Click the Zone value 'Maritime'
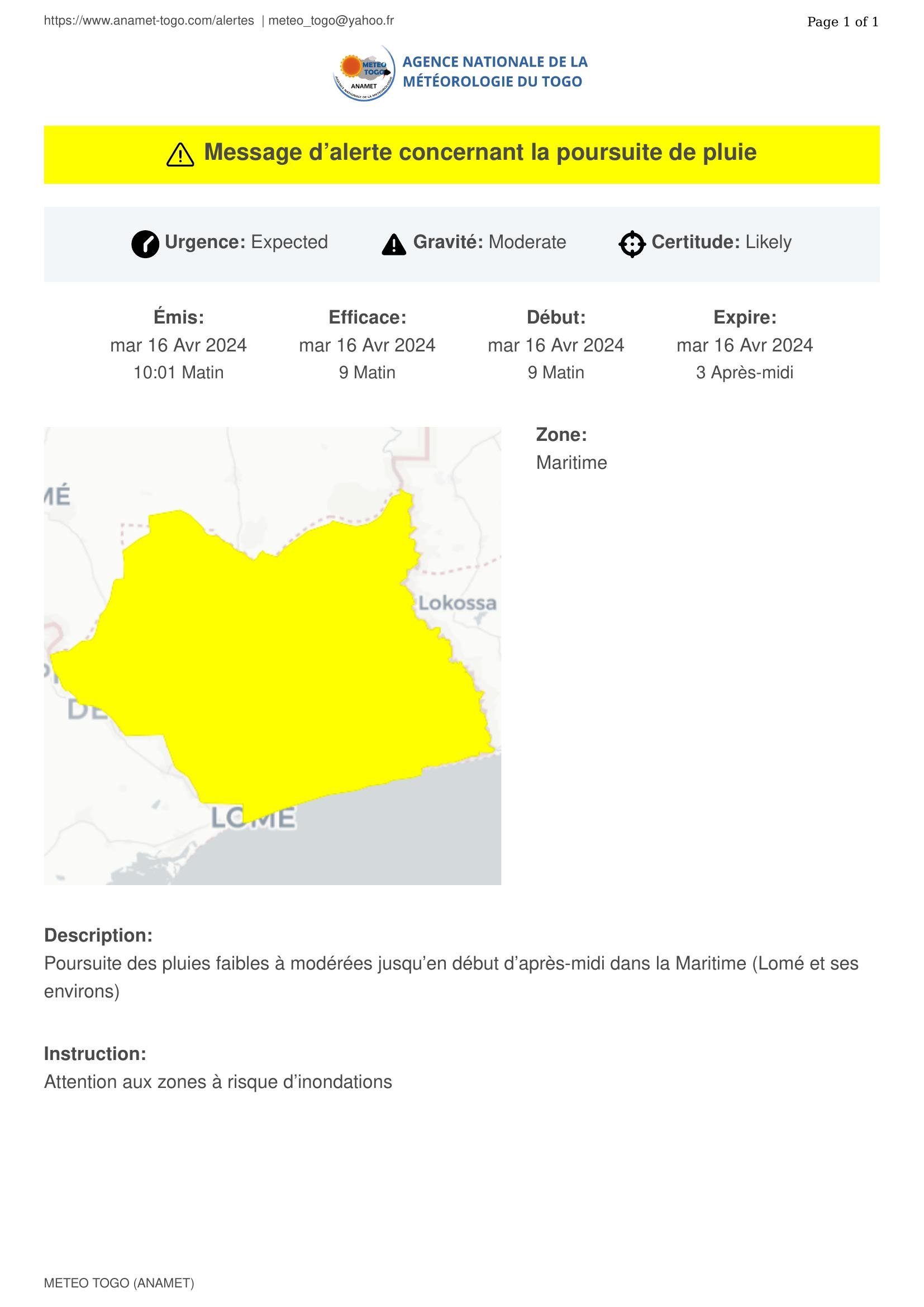924x1307 pixels. [x=571, y=462]
